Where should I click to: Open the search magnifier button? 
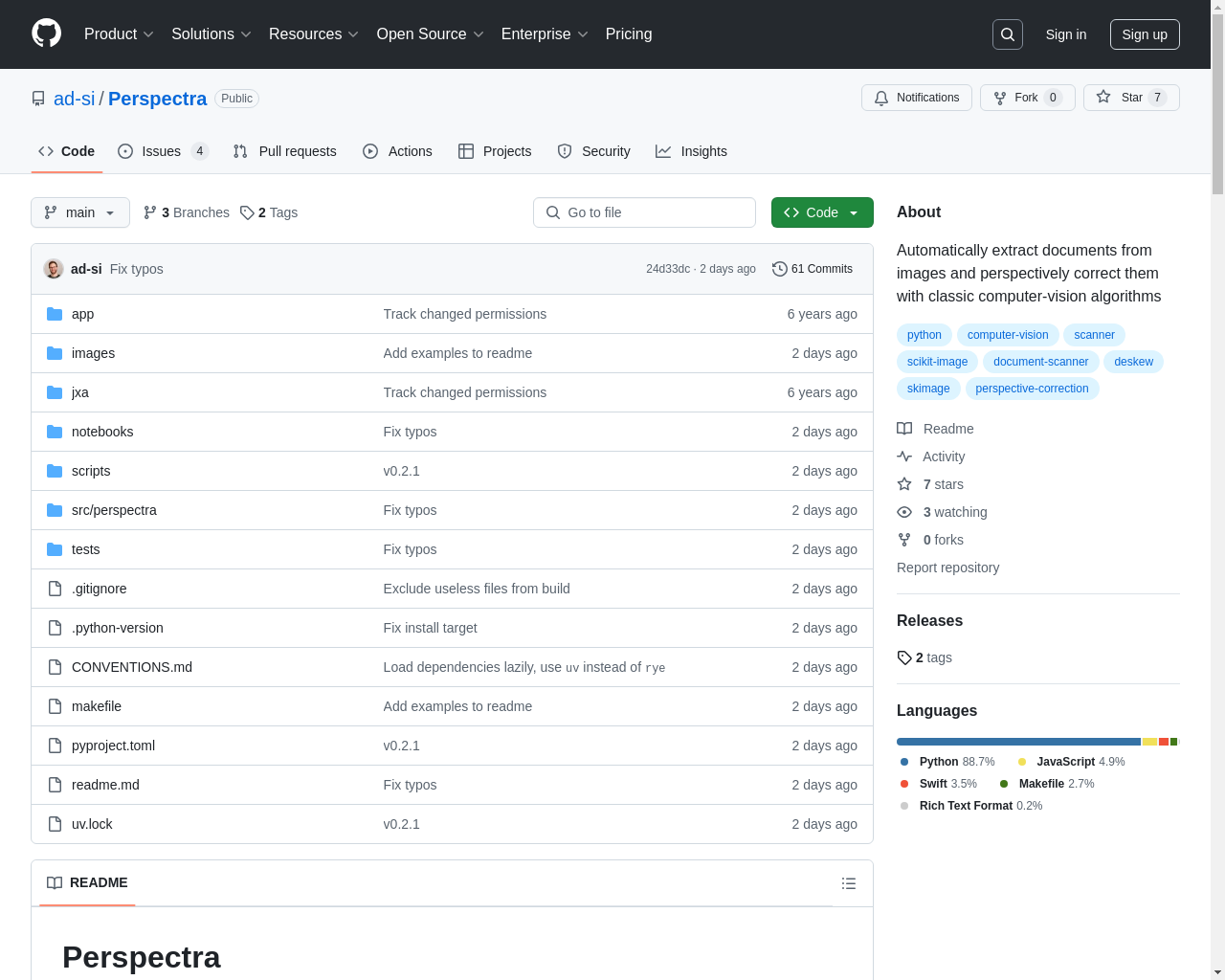point(1008,34)
